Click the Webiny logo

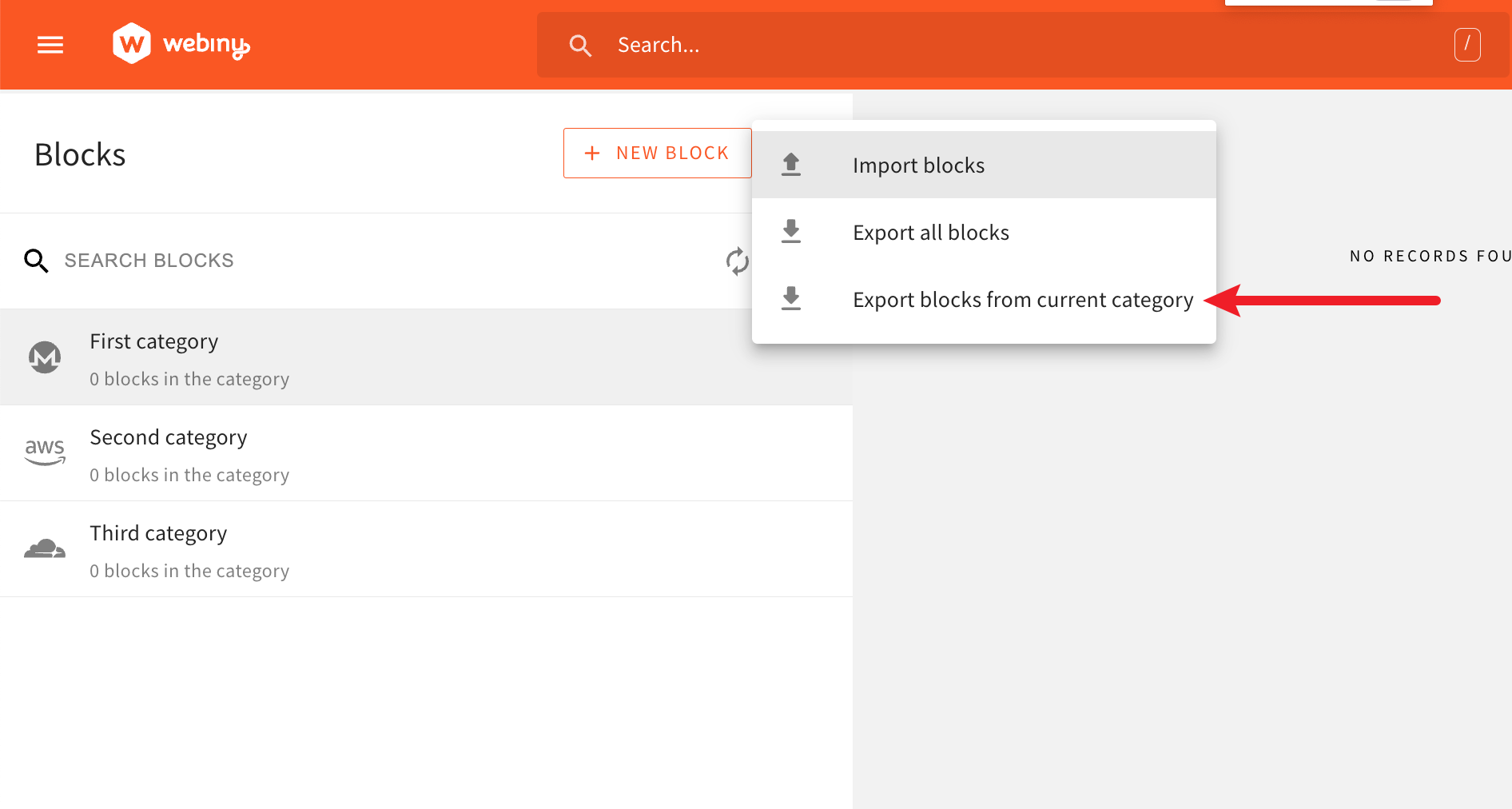click(180, 43)
